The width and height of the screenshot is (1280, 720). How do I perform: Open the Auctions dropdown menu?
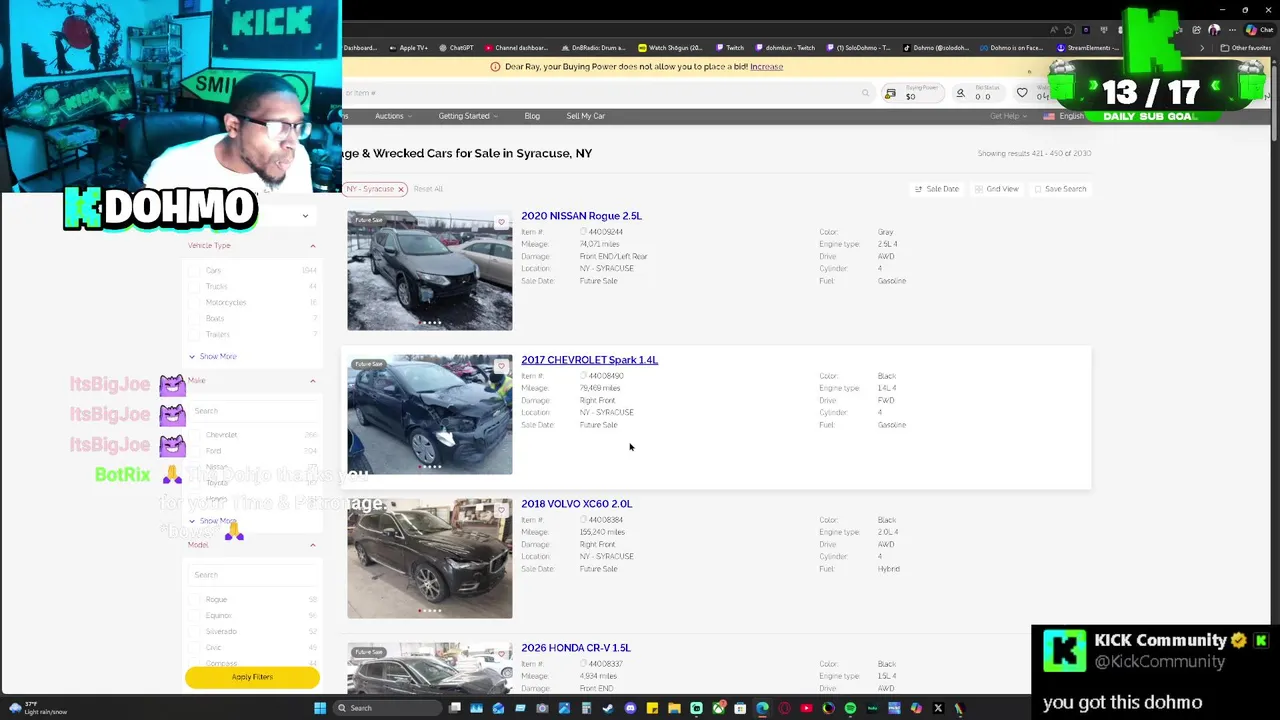tap(392, 116)
